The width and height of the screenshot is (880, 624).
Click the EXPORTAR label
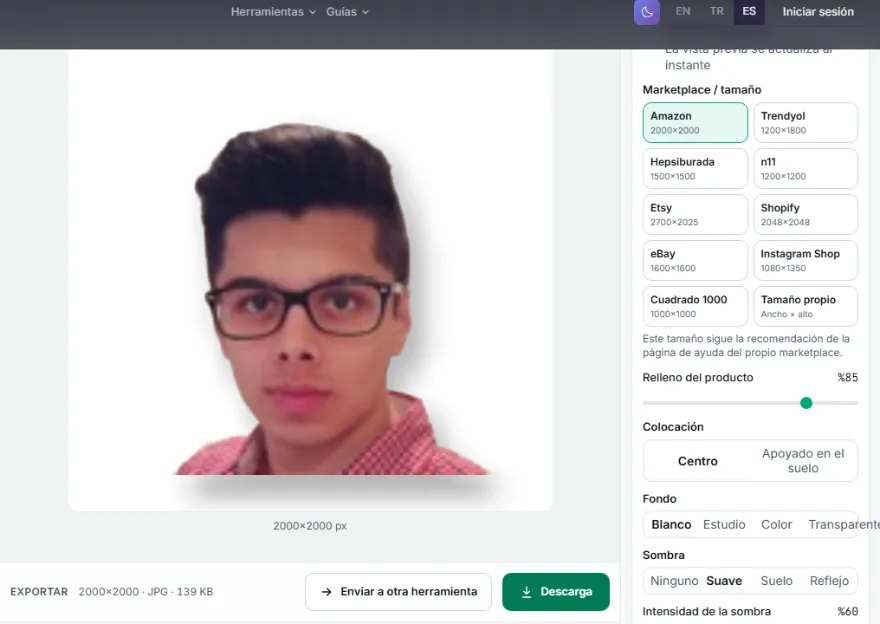pos(39,591)
